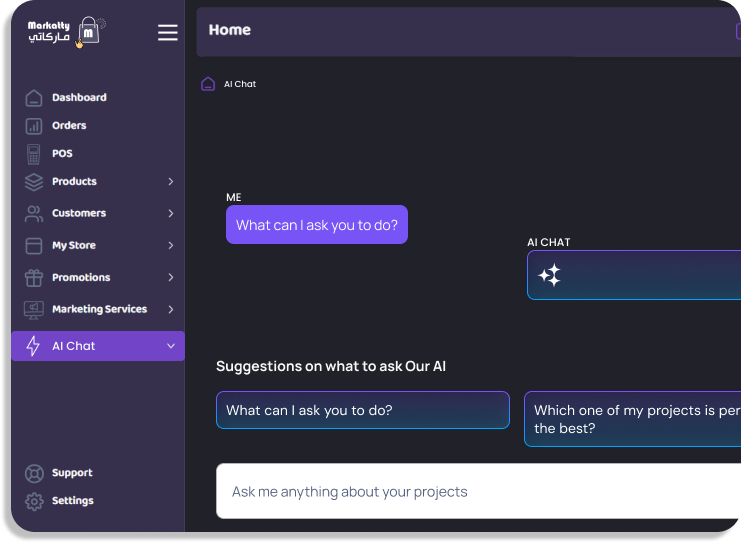
Task: Click the Support lifebuoy icon
Action: click(34, 474)
